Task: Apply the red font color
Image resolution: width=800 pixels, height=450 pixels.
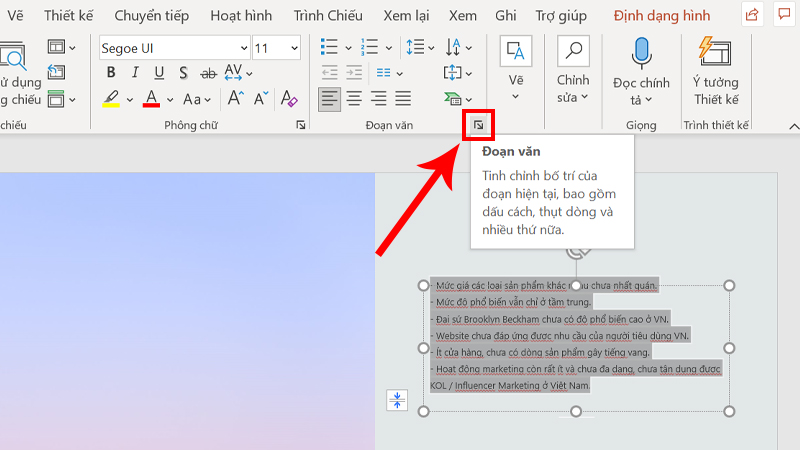Action: (x=152, y=99)
